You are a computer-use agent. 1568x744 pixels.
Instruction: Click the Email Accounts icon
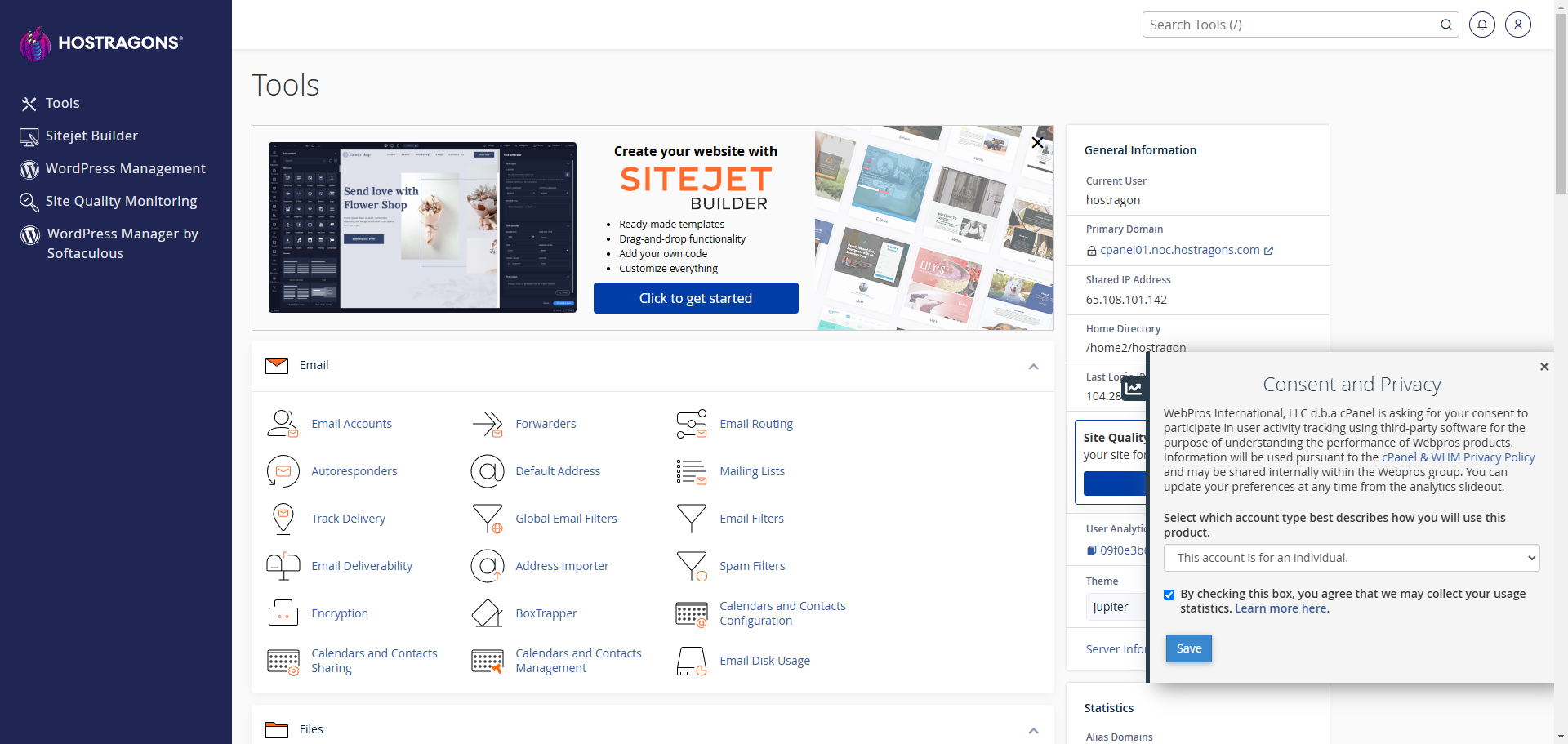tap(283, 424)
